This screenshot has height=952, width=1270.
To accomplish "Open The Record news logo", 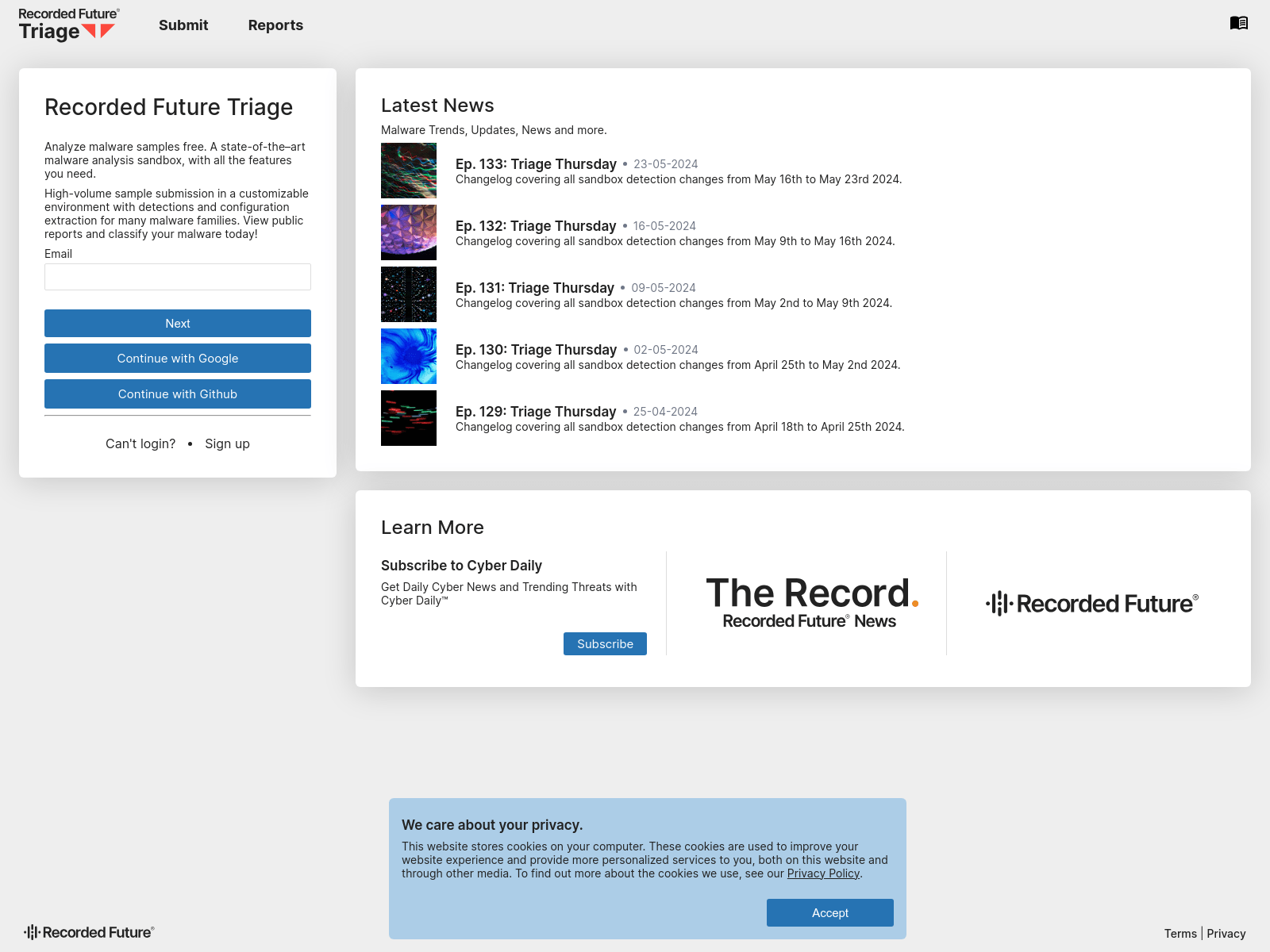I will [813, 603].
